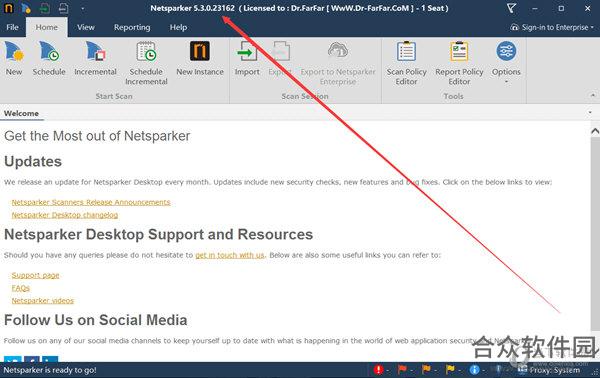Switch to the Reporting ribbon tab
Viewport: 600px width, 378px height.
click(132, 27)
